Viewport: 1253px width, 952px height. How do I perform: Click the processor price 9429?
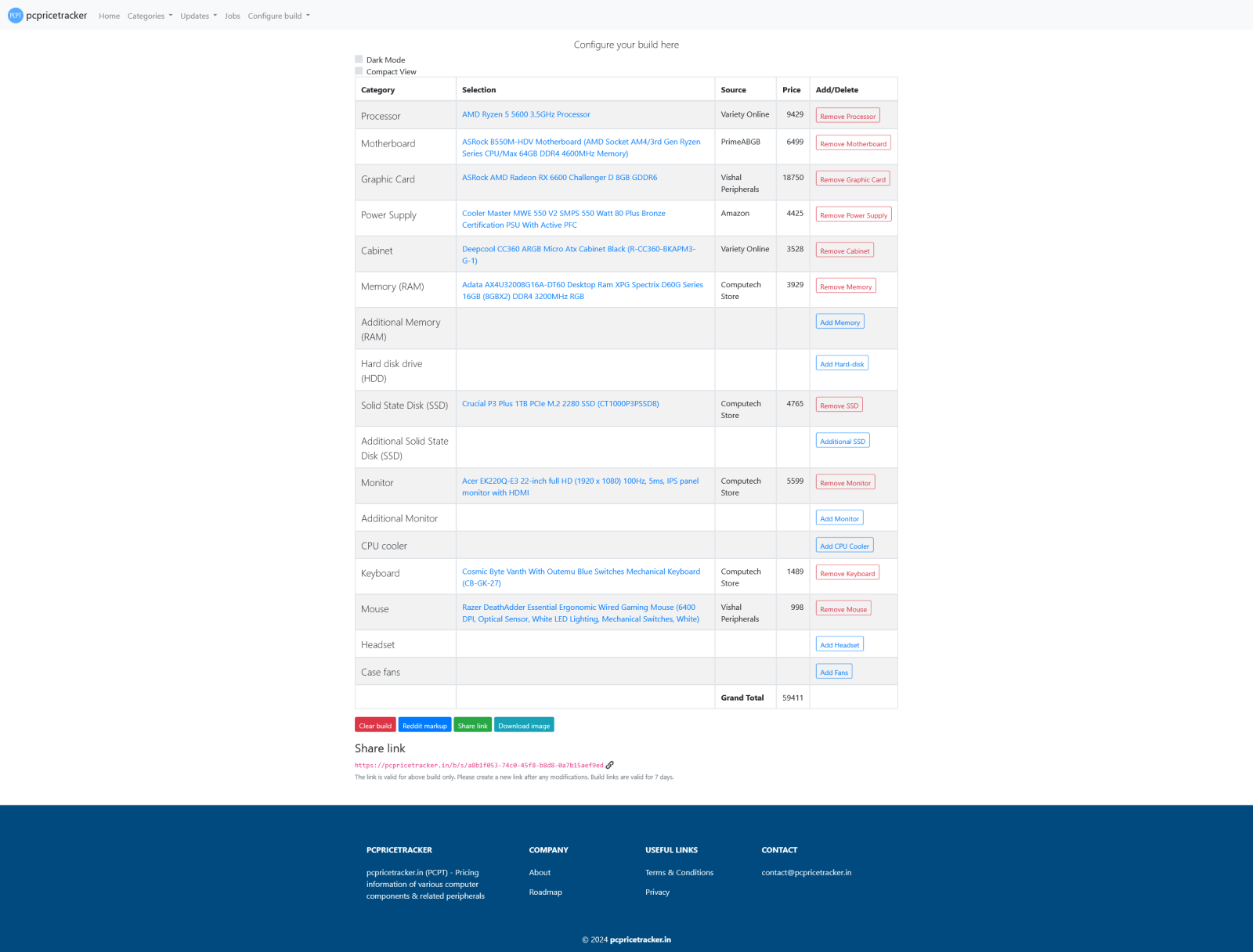tap(795, 114)
